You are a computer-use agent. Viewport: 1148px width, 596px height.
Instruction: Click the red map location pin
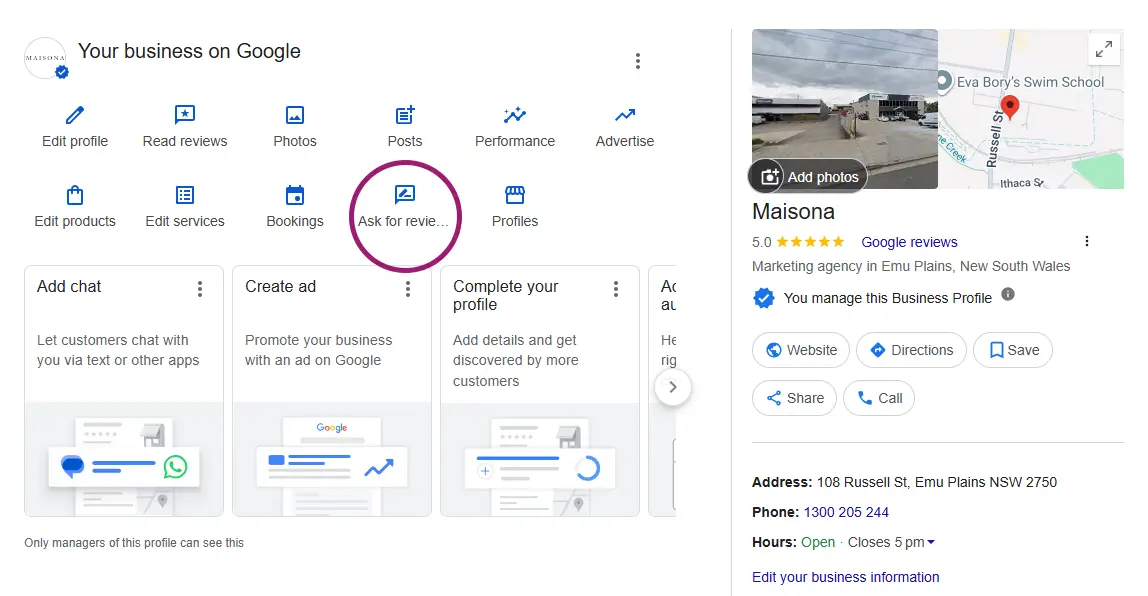coord(1010,107)
